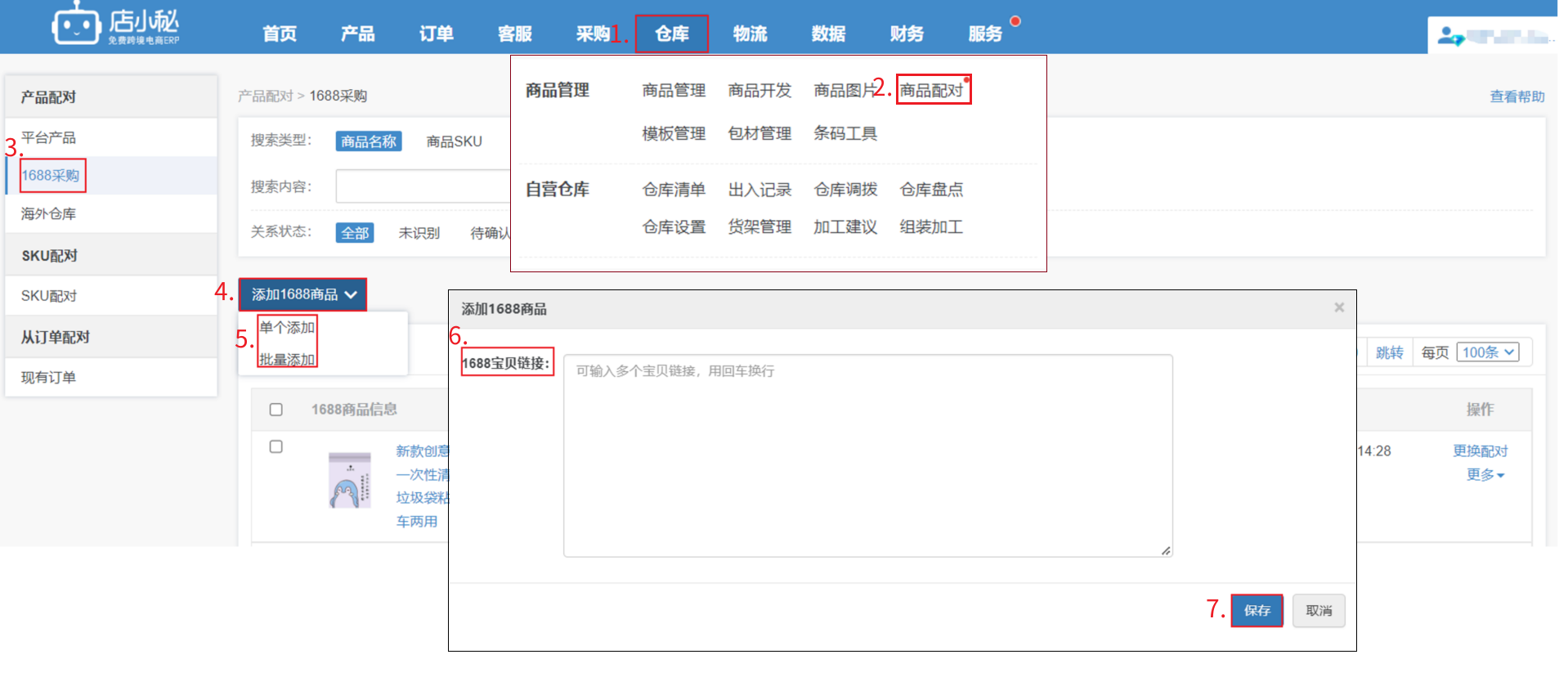1568x677 pixels.
Task: Click 产品配对 breadcrumb link
Action: [x=265, y=96]
